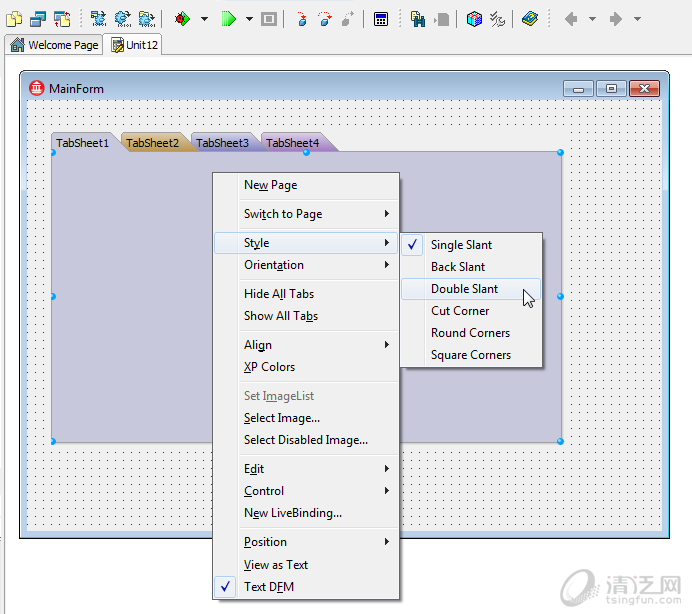692x614 pixels.
Task: Toggle the Text DFM checked option
Action: pyautogui.click(x=269, y=587)
